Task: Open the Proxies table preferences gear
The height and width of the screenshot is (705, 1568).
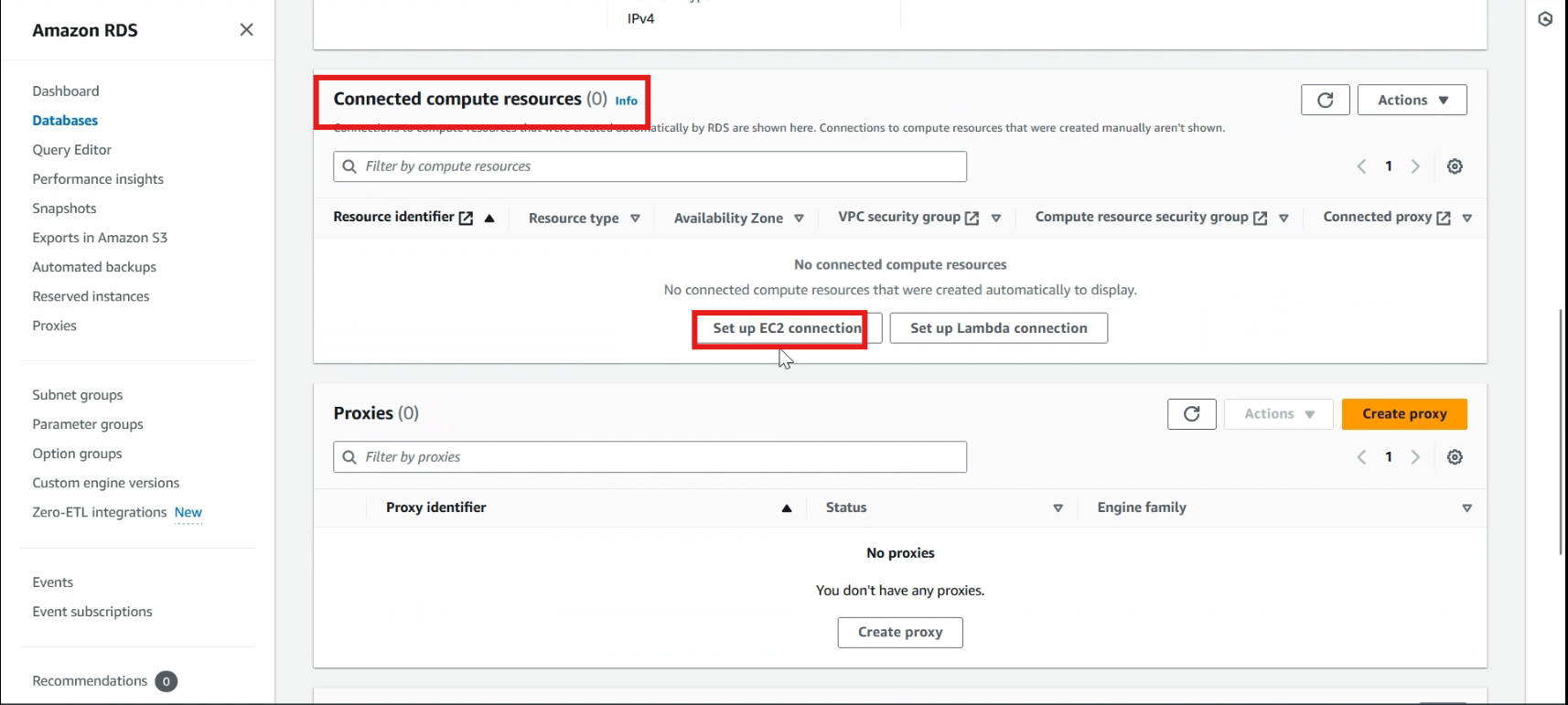Action: click(x=1455, y=457)
